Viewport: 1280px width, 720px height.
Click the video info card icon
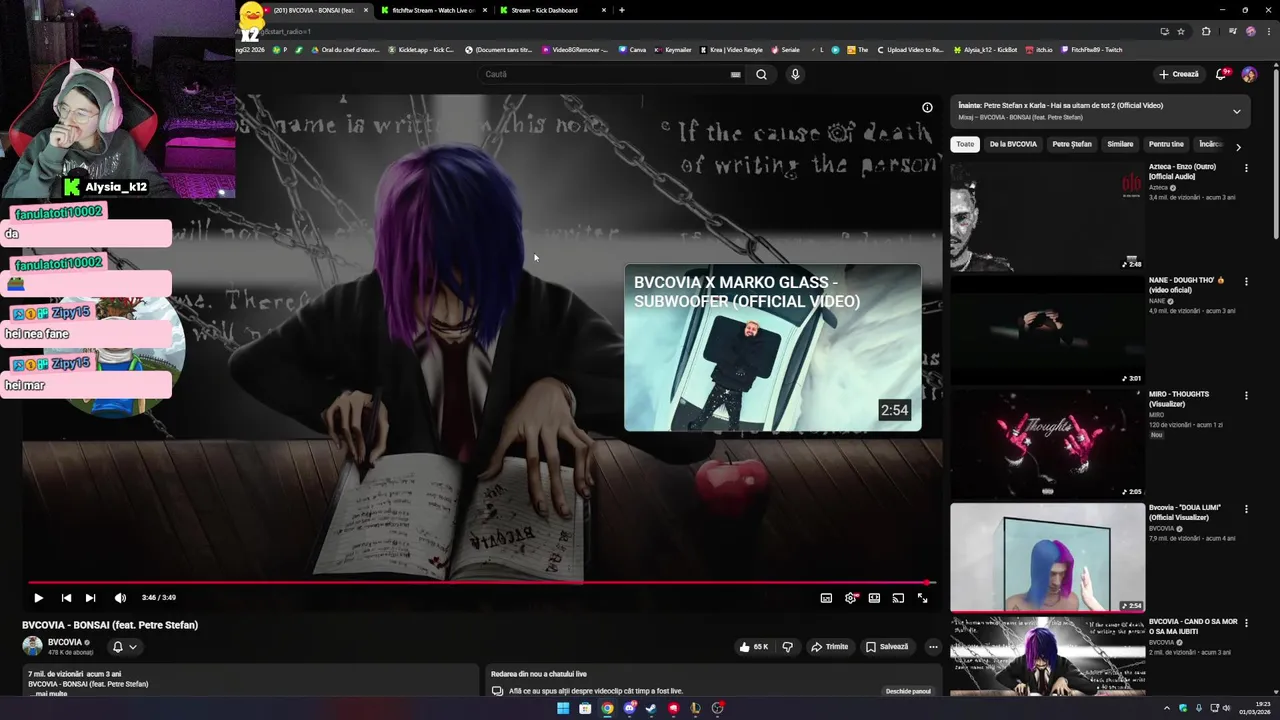tap(927, 107)
